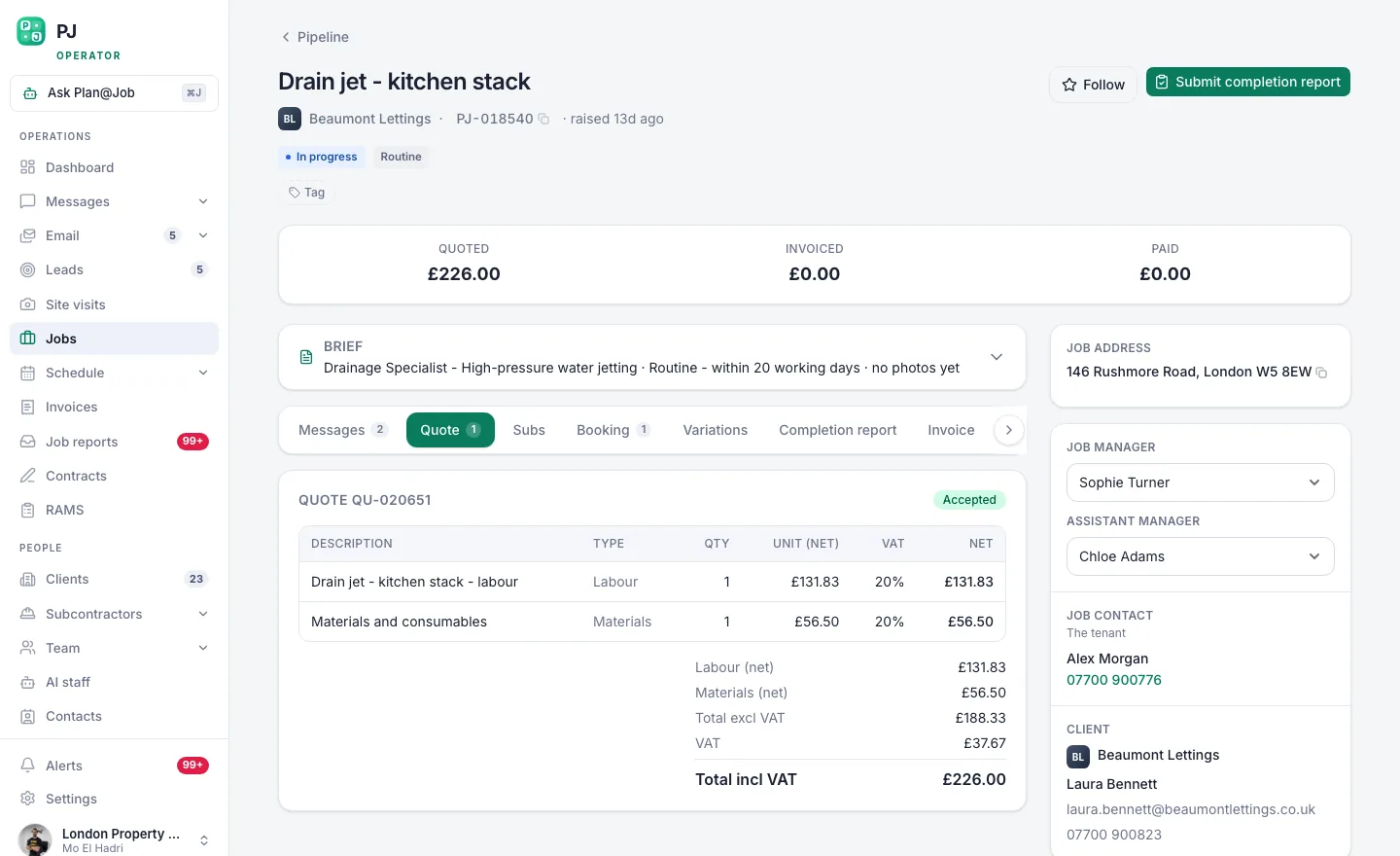
Task: Expand the Brief panel chevron
Action: pyautogui.click(x=997, y=357)
